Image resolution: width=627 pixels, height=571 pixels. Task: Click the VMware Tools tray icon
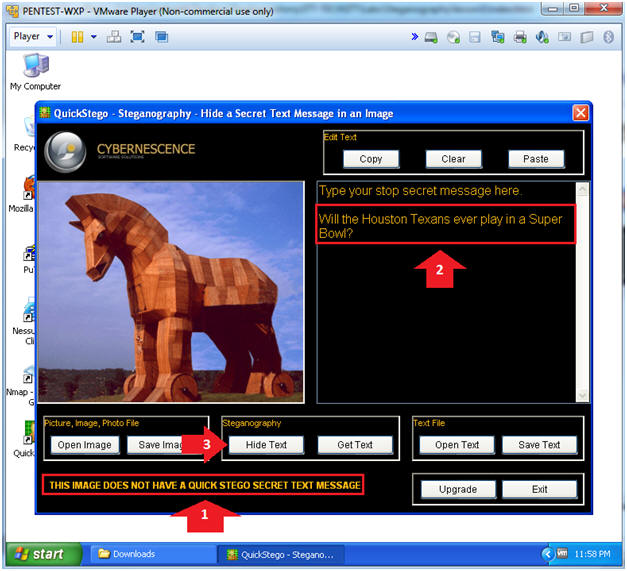coord(562,554)
